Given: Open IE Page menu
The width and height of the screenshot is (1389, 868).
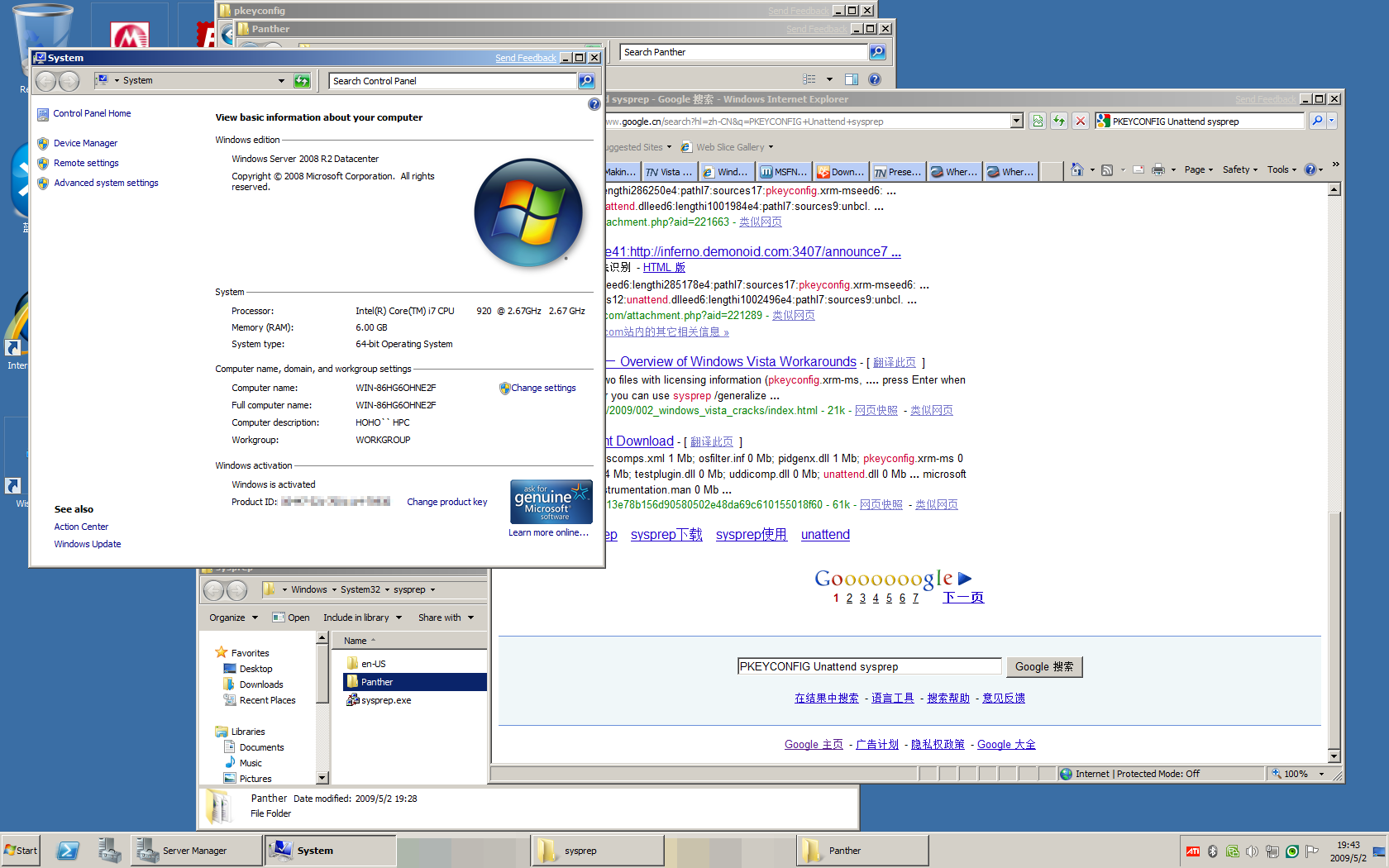Looking at the screenshot, I should [x=1199, y=169].
